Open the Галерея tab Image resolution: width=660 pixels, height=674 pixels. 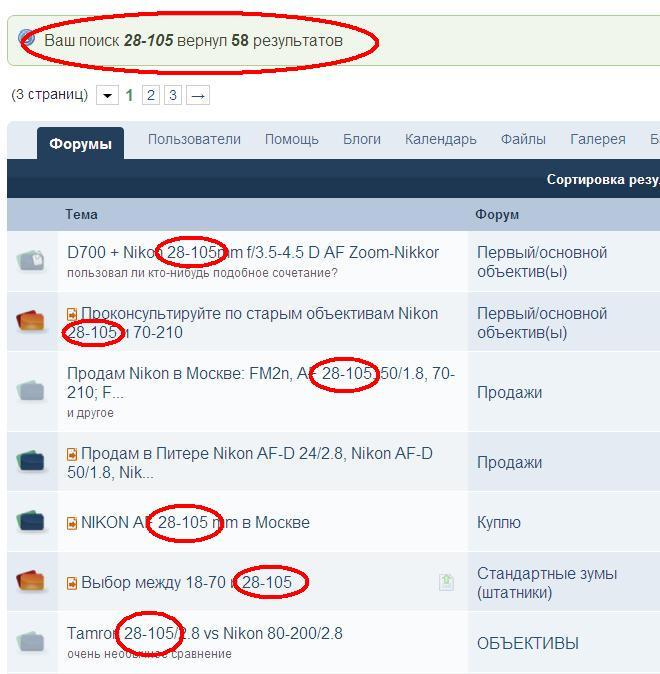(598, 139)
